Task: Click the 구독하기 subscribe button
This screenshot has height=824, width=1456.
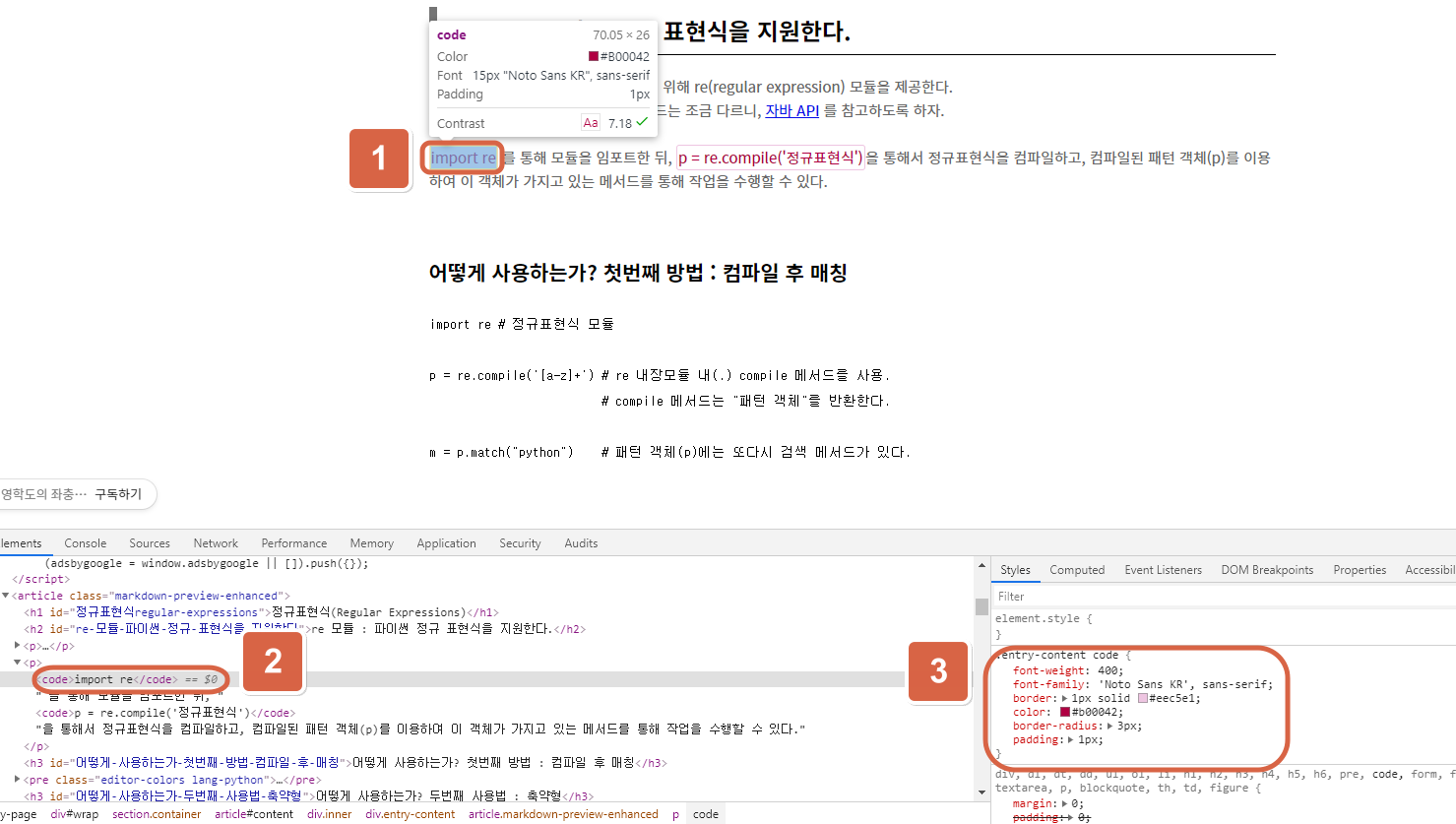Action: pyautogui.click(x=118, y=494)
